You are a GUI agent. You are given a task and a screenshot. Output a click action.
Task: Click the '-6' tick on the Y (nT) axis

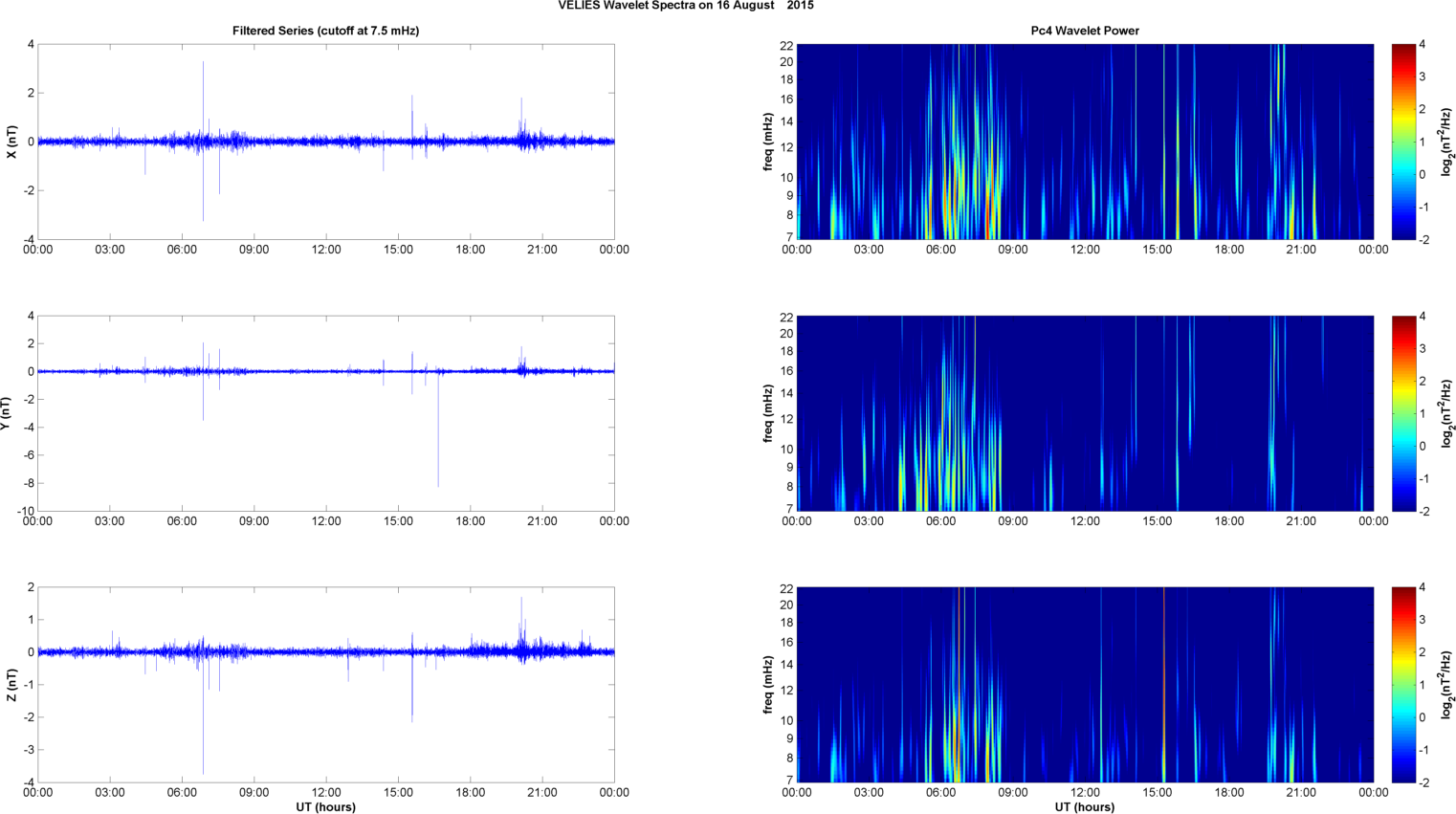29,455
